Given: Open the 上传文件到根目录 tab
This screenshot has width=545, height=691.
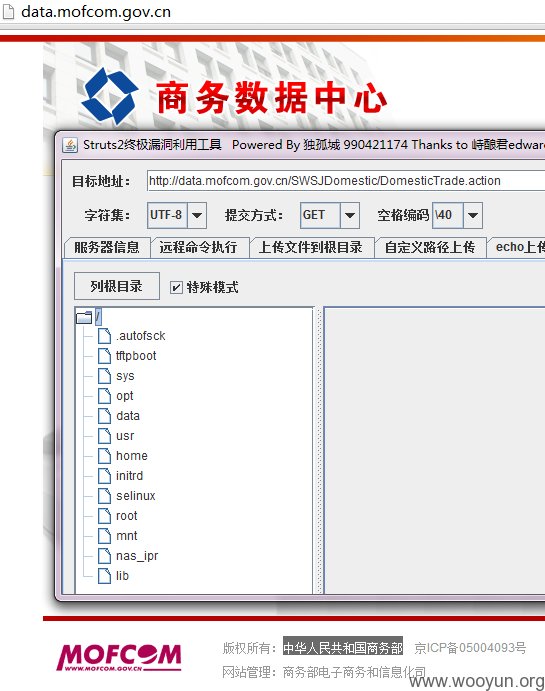Looking at the screenshot, I should pos(311,247).
